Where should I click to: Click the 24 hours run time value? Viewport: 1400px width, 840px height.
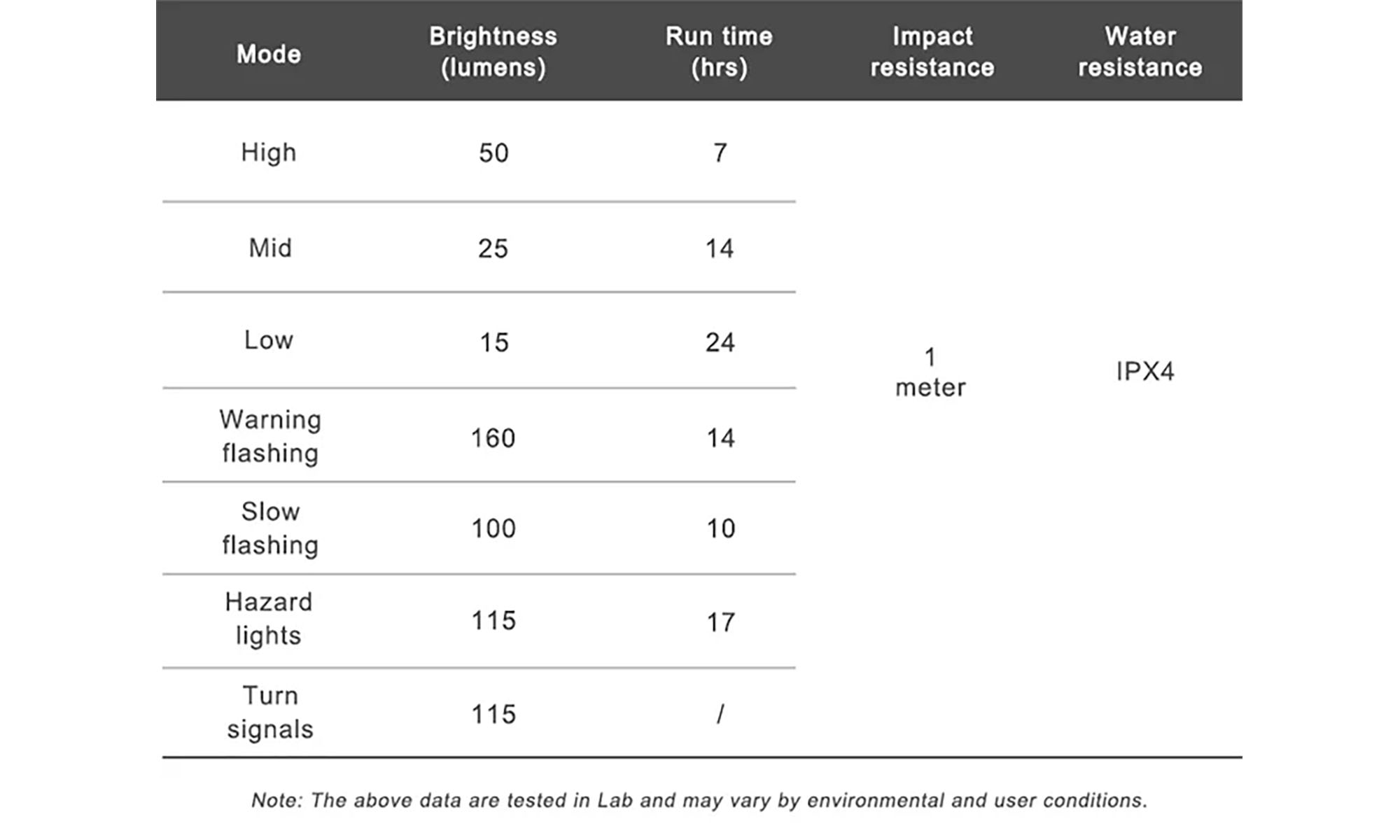pyautogui.click(x=720, y=342)
